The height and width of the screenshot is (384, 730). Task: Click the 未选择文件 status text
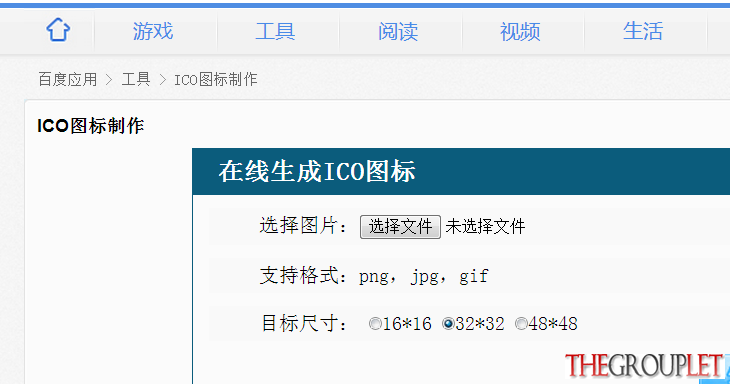(x=485, y=227)
